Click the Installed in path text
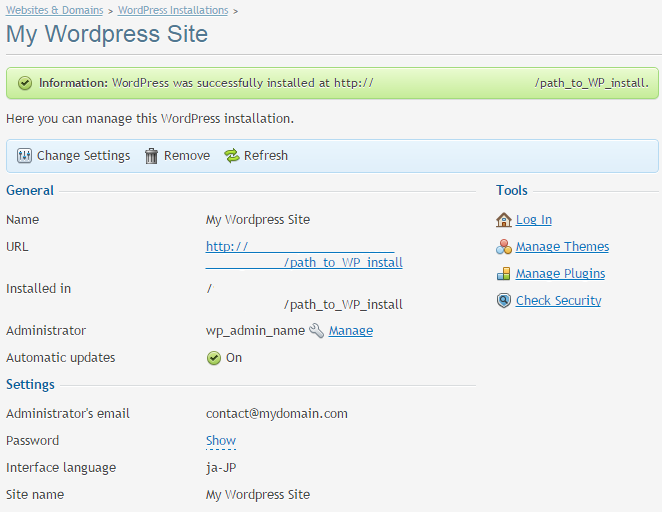Screen dimensions: 662x512 [304, 297]
